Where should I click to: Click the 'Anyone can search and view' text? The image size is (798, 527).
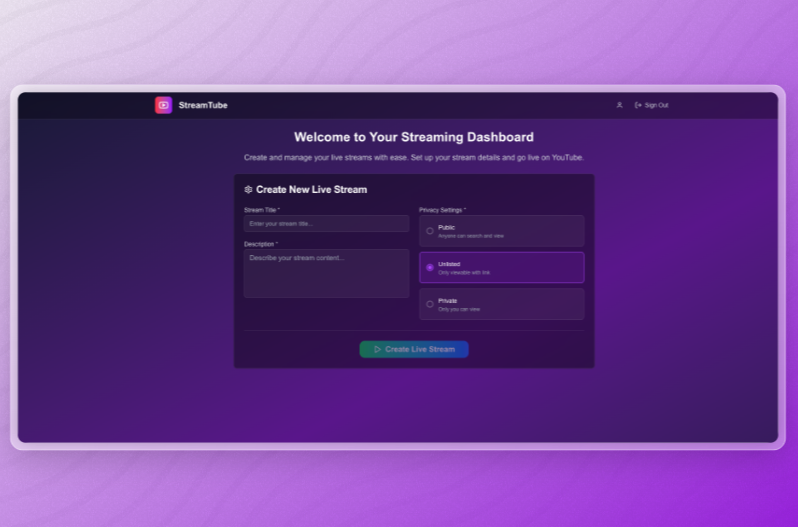[471, 236]
